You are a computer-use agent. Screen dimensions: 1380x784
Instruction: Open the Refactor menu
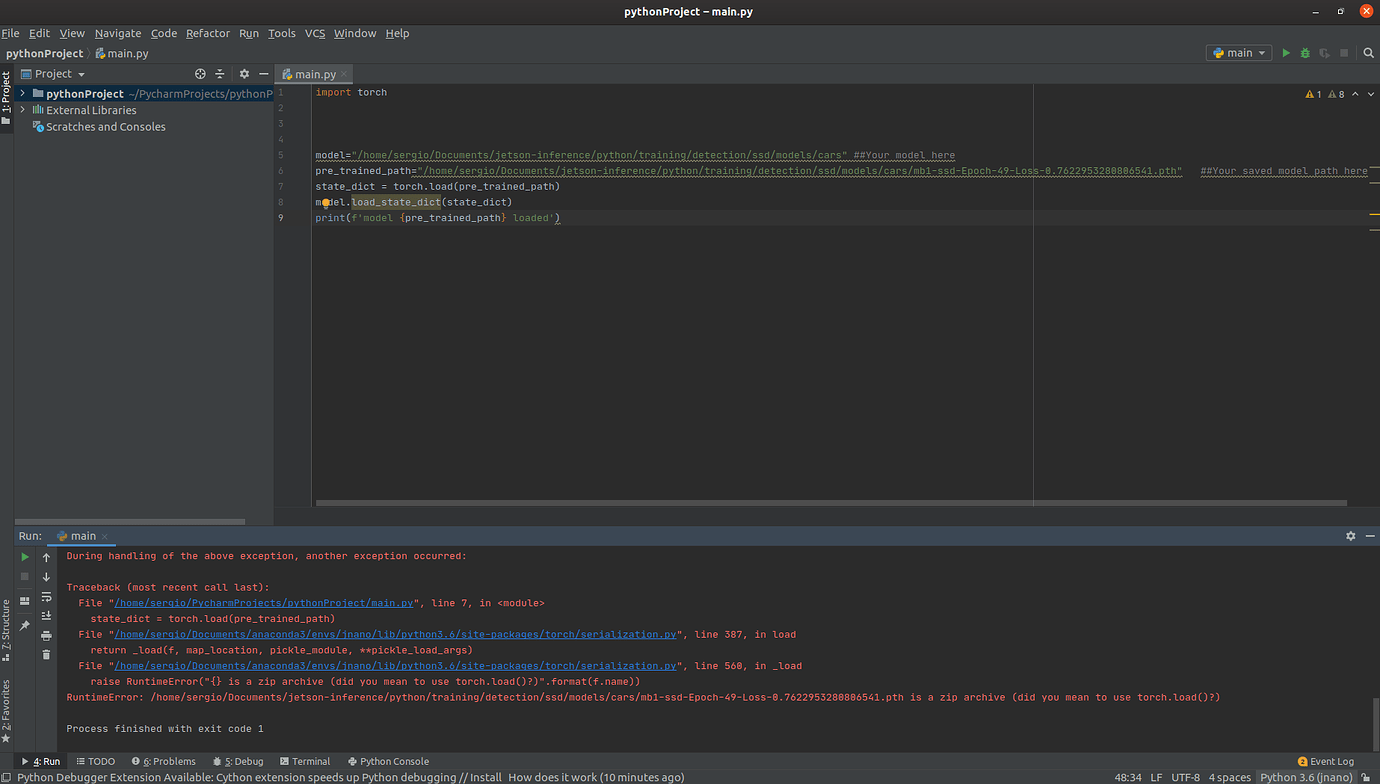point(208,33)
